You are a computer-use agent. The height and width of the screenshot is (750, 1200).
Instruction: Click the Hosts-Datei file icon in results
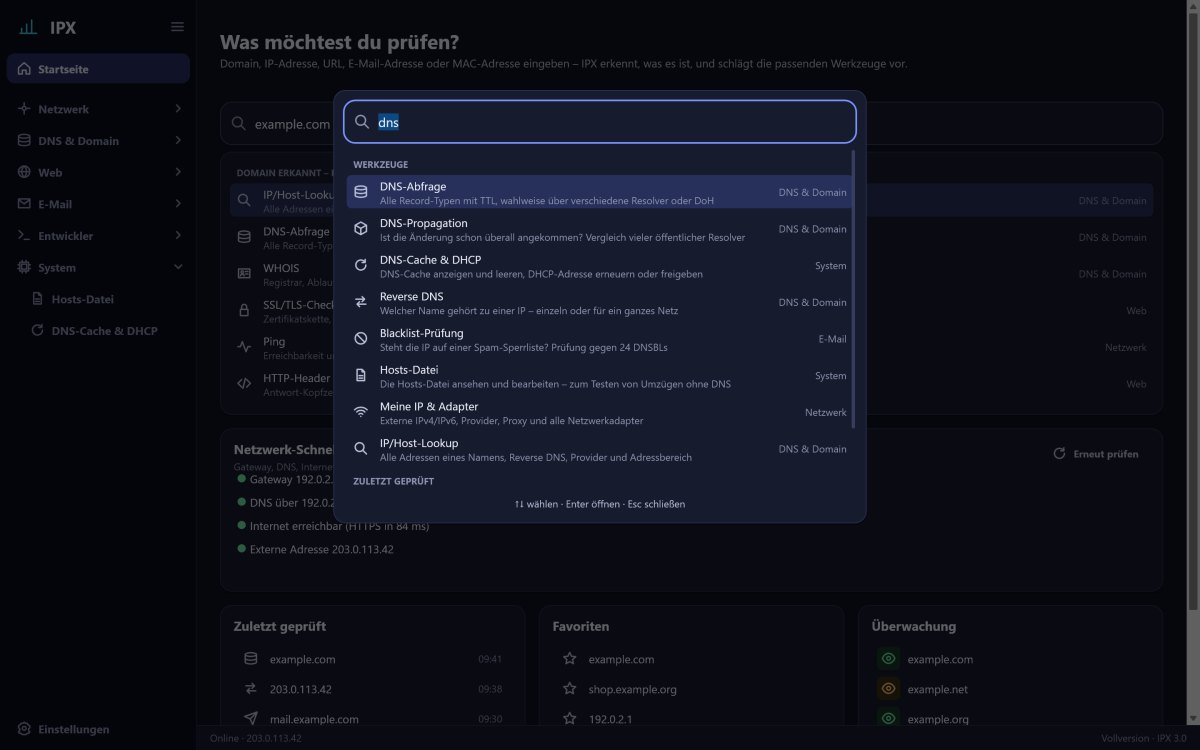(x=361, y=375)
